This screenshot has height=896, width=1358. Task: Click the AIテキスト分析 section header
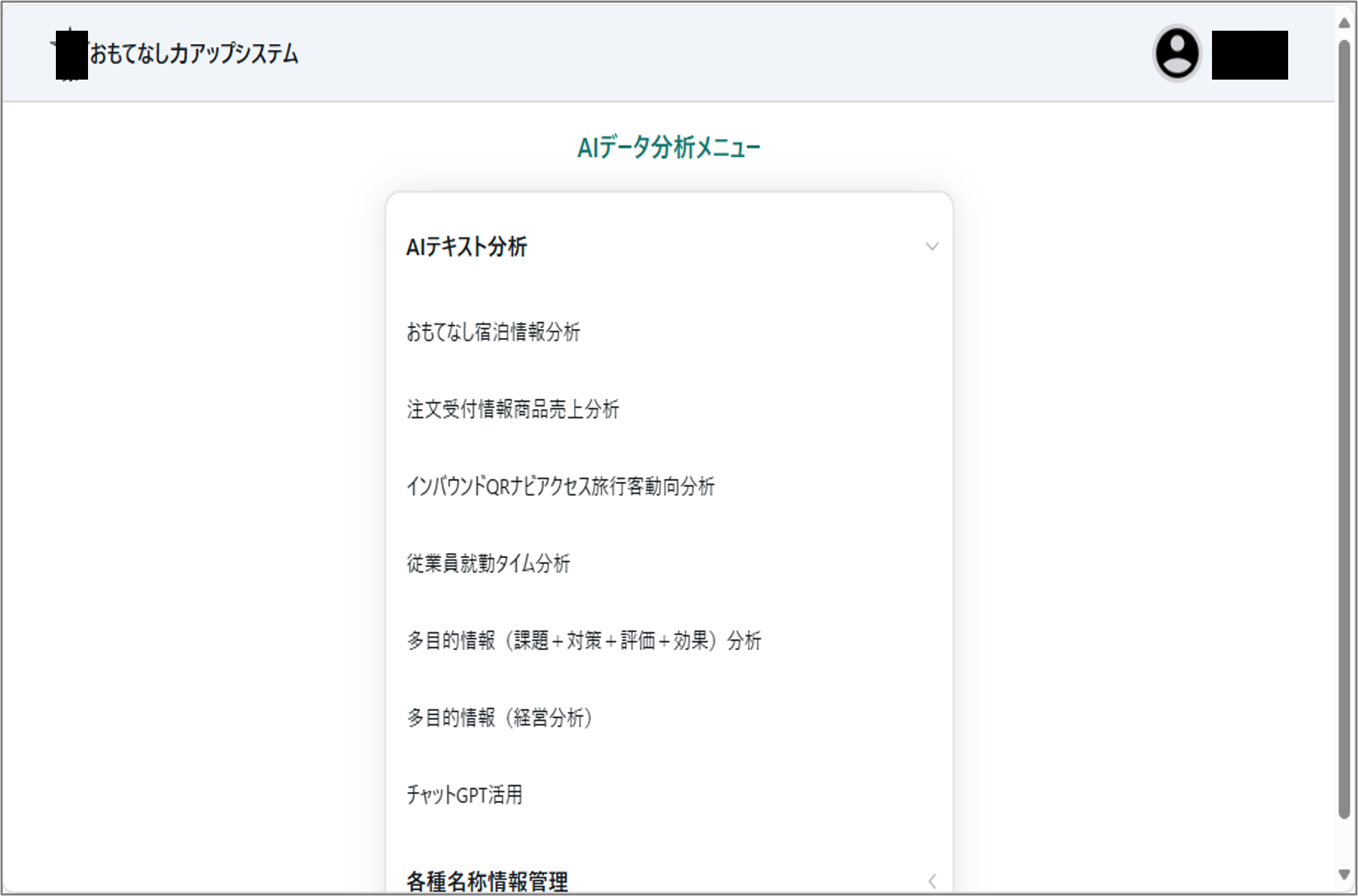467,247
